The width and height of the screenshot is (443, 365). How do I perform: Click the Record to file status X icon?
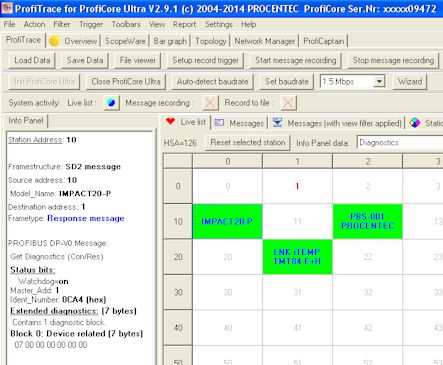288,103
